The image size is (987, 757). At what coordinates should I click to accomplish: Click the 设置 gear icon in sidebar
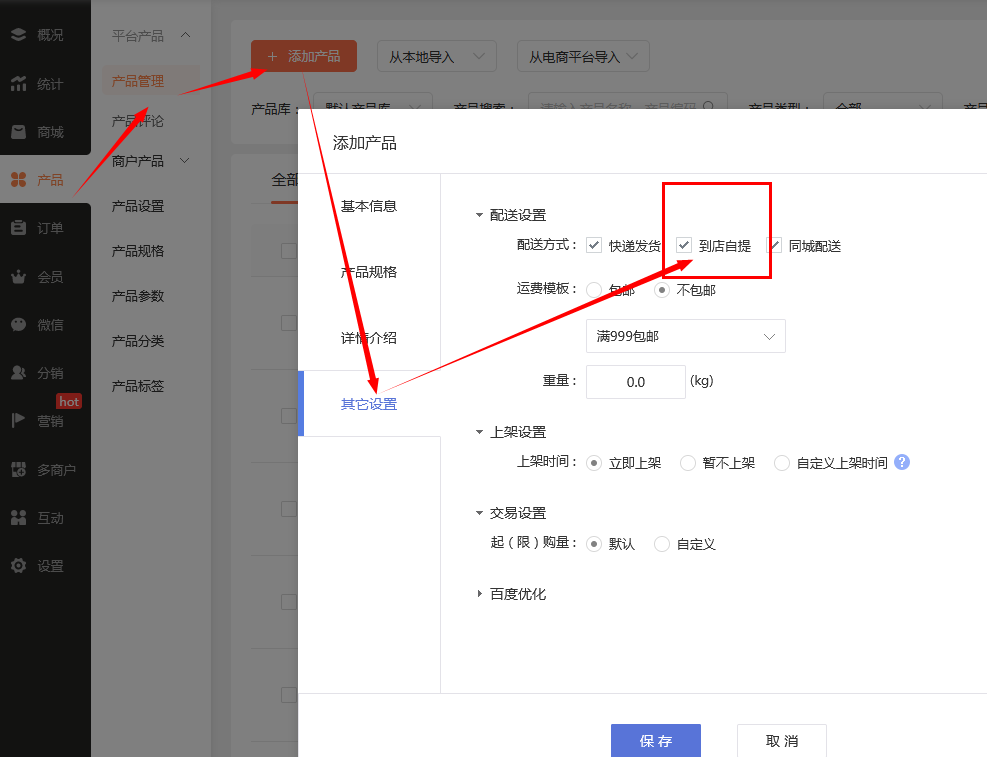[18, 566]
